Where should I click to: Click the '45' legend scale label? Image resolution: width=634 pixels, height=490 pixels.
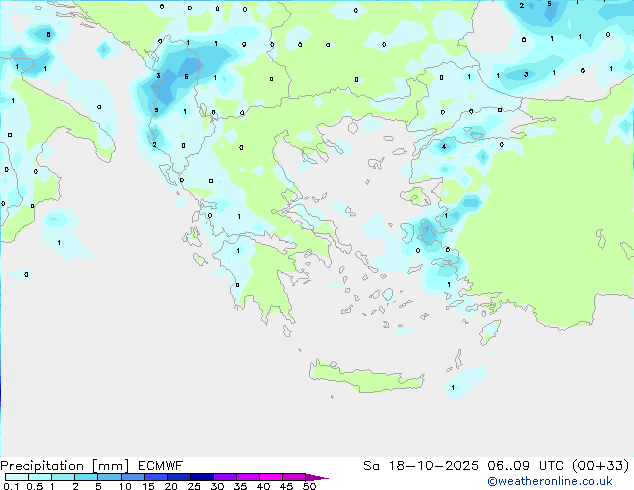286,486
